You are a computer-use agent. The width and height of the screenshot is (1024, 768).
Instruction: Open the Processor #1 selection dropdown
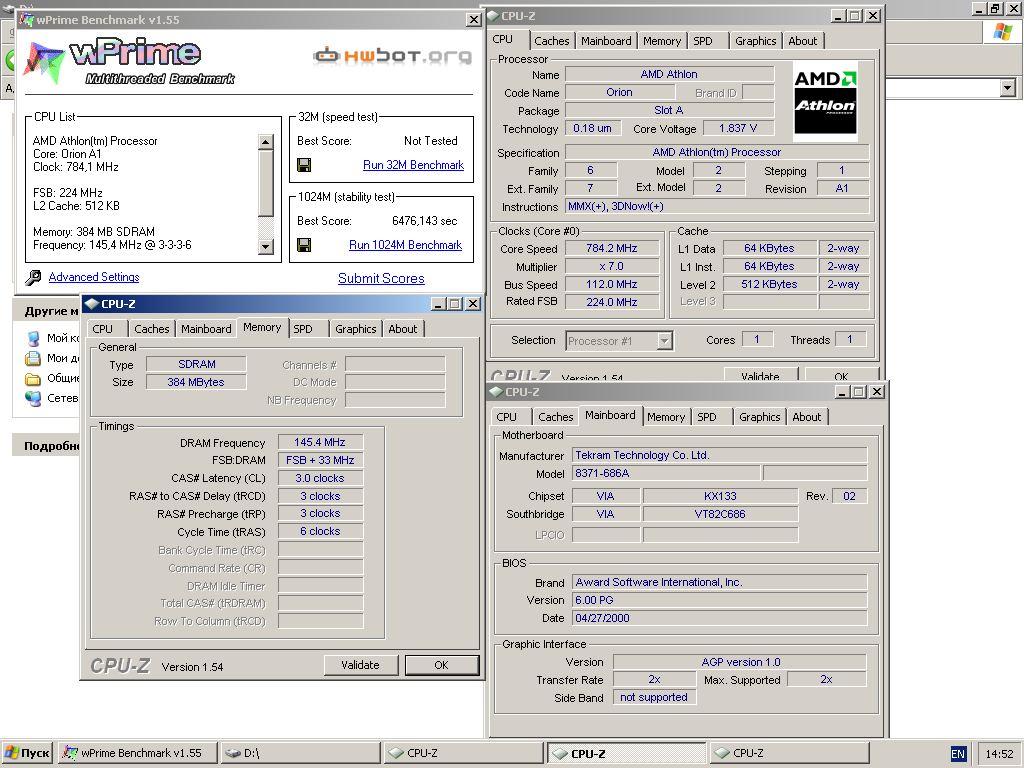pyautogui.click(x=664, y=341)
